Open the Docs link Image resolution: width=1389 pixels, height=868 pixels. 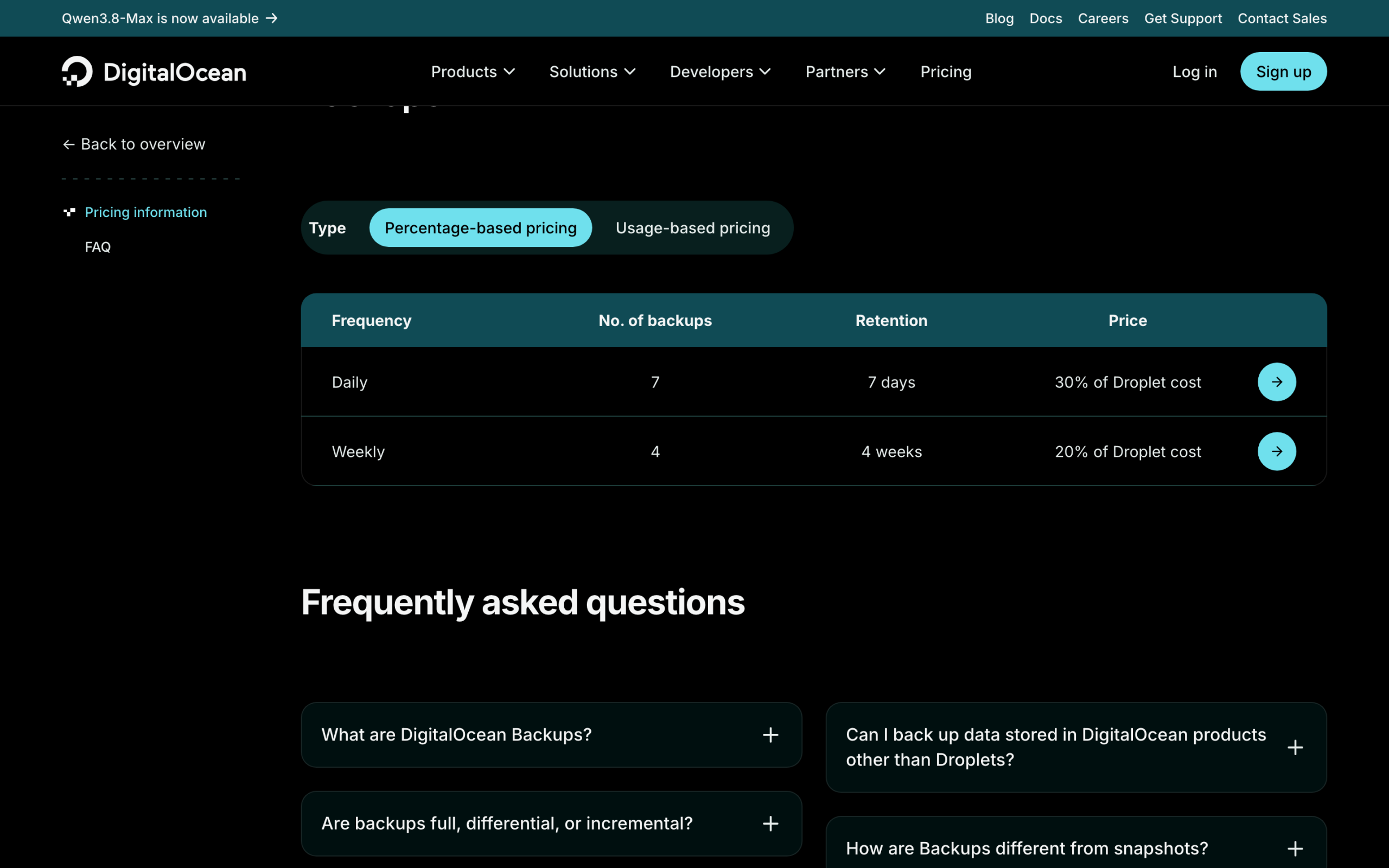coord(1045,18)
